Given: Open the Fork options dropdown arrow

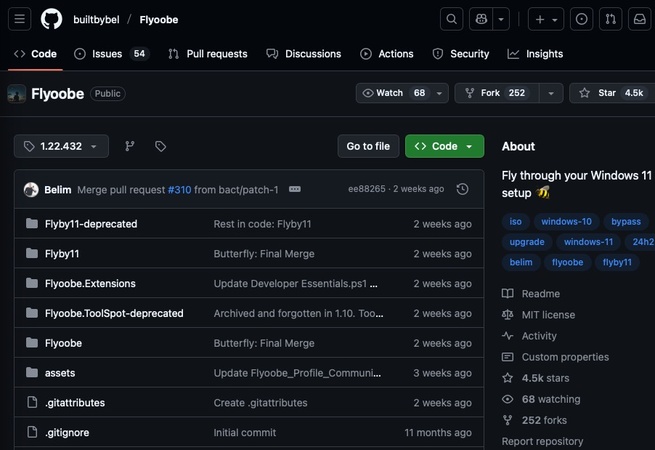Looking at the screenshot, I should [x=550, y=93].
